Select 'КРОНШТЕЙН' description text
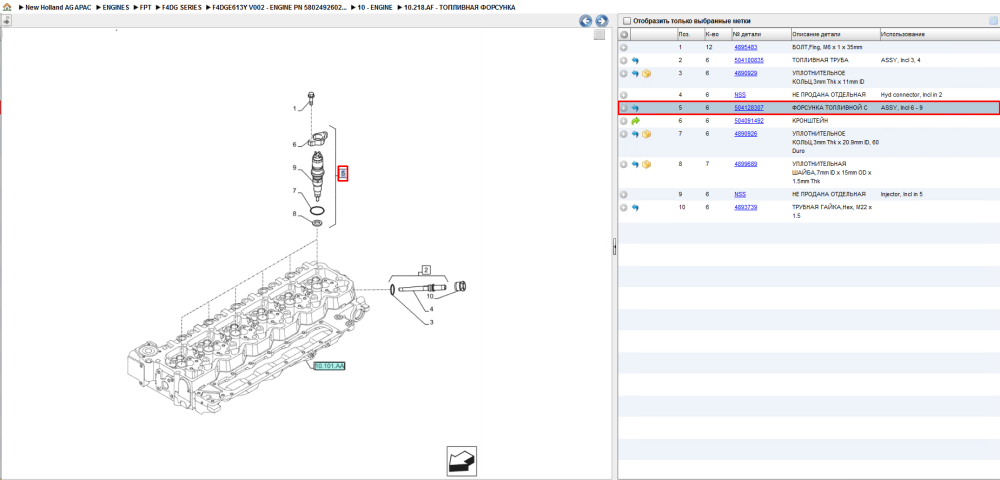Image resolution: width=1000 pixels, height=480 pixels. click(810, 120)
